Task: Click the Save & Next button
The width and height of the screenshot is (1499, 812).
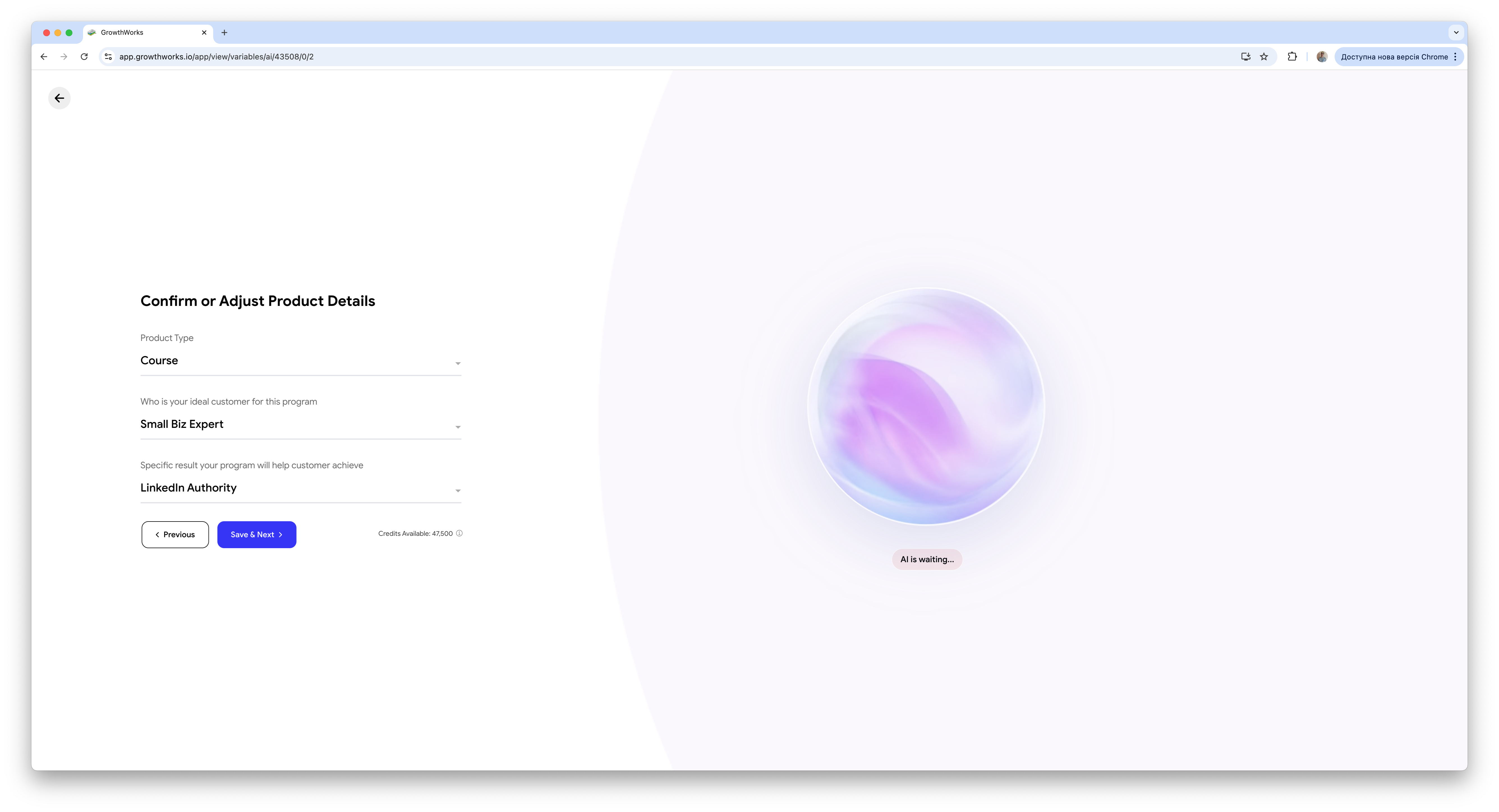Action: pos(257,534)
